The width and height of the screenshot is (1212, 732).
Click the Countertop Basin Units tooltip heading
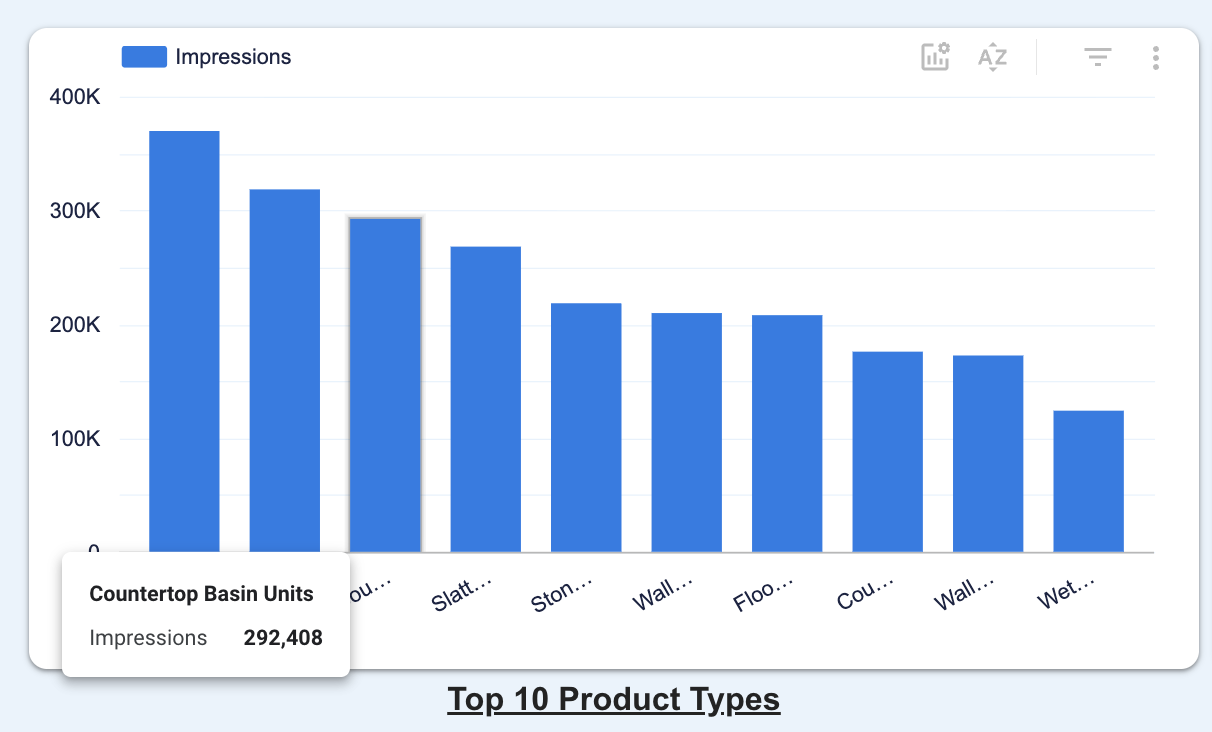[x=201, y=594]
